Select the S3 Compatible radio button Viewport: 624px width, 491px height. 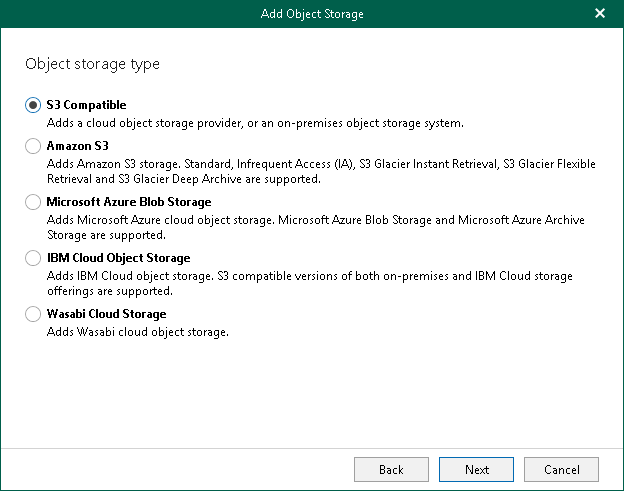click(x=33, y=105)
